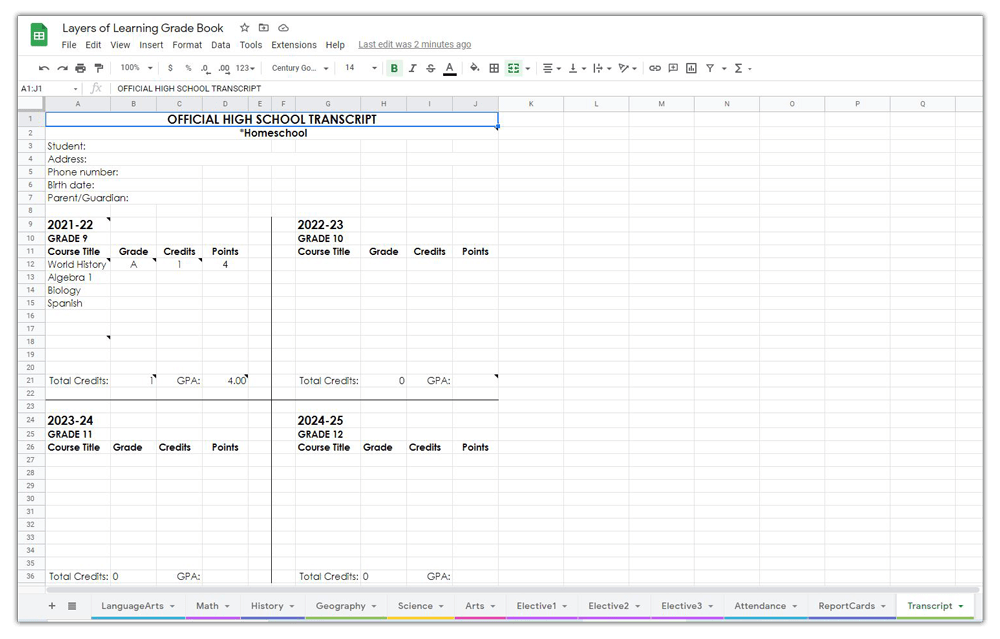The width and height of the screenshot is (1000, 639).
Task: Select the OFFICIAL HIGH SCHOOL TRANSCRIPT cell
Action: (x=272, y=119)
